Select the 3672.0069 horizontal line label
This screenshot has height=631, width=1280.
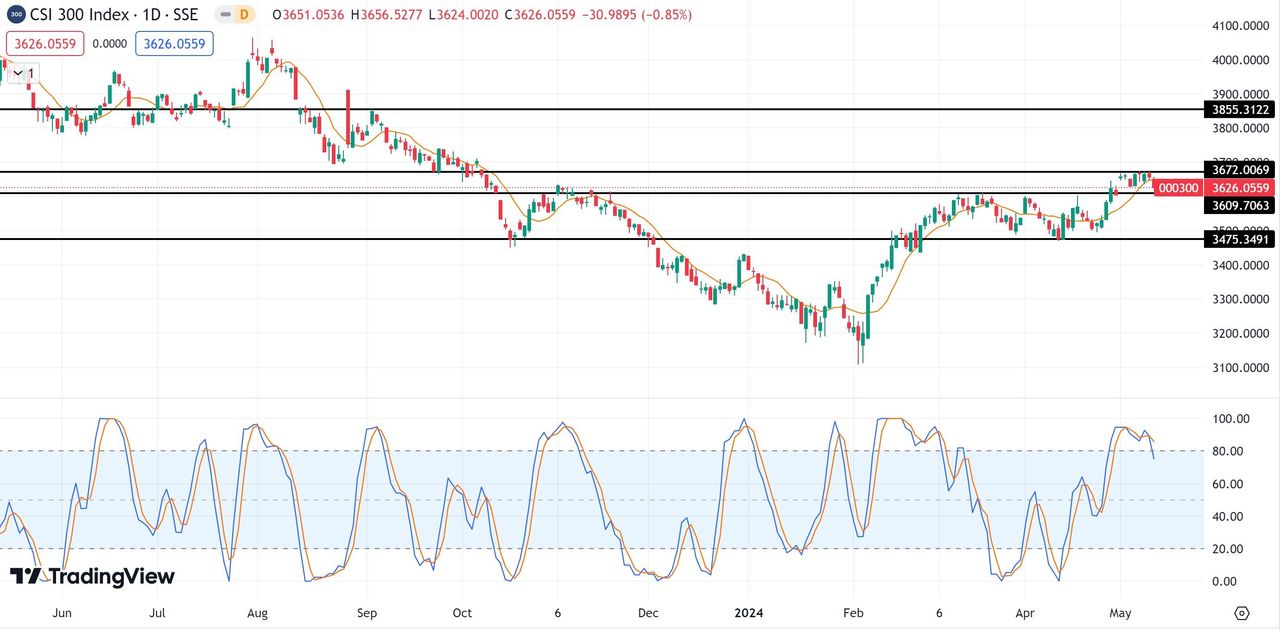point(1240,171)
